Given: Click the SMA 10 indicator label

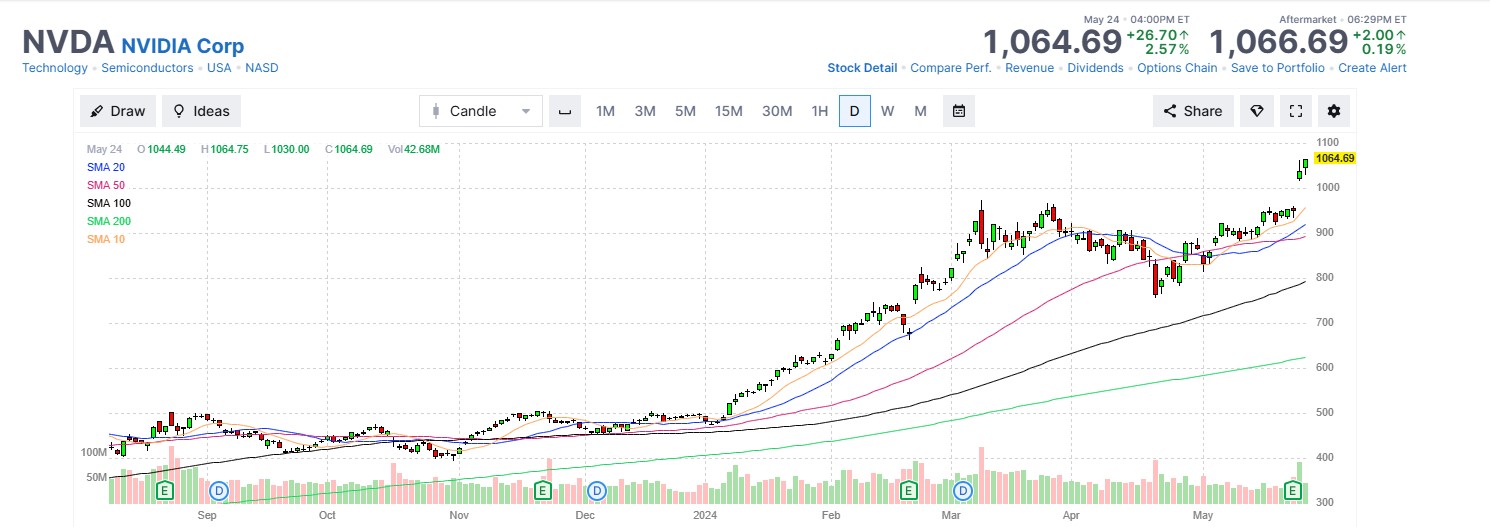Looking at the screenshot, I should point(106,239).
